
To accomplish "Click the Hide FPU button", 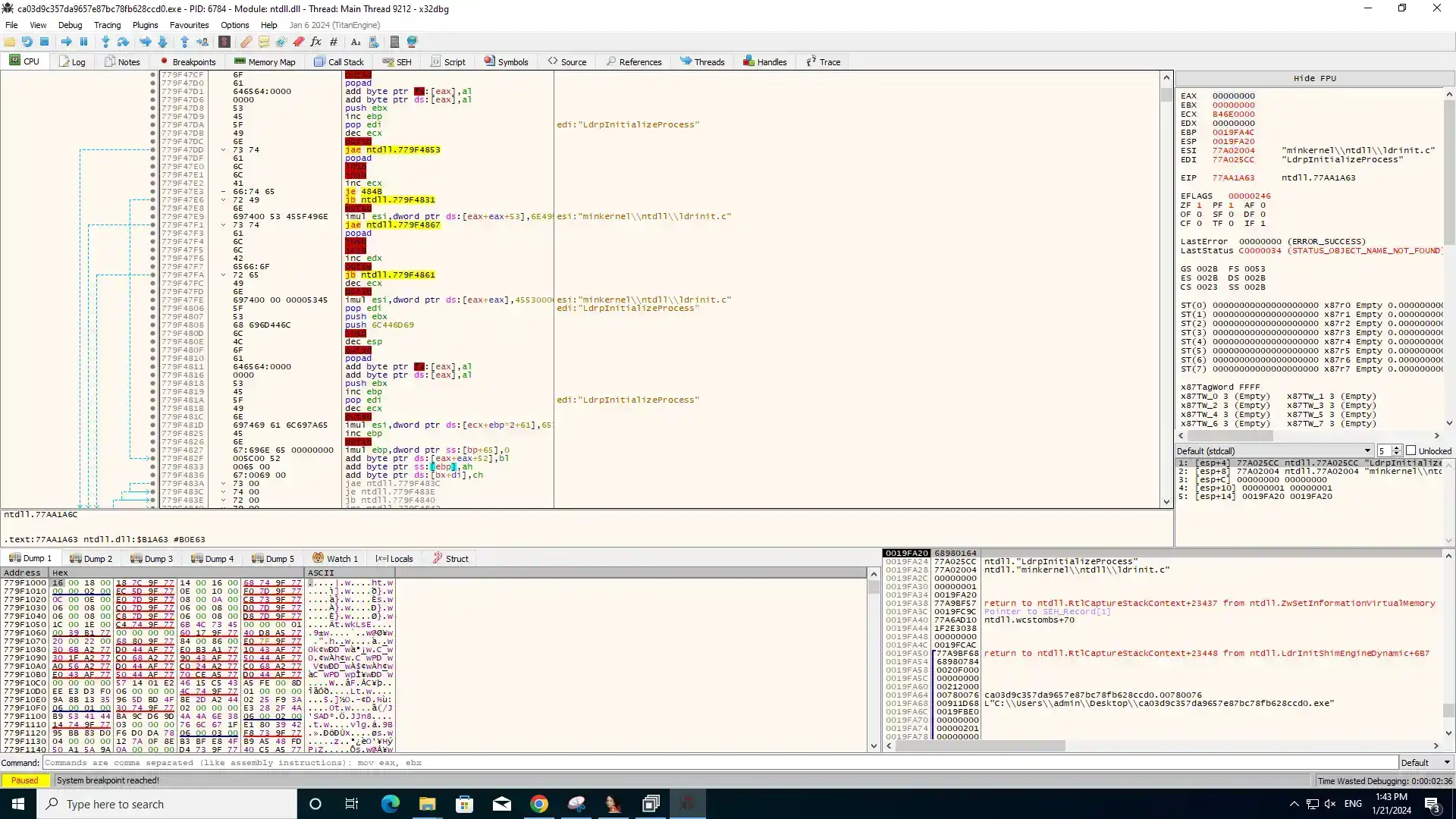I will click(1314, 78).
